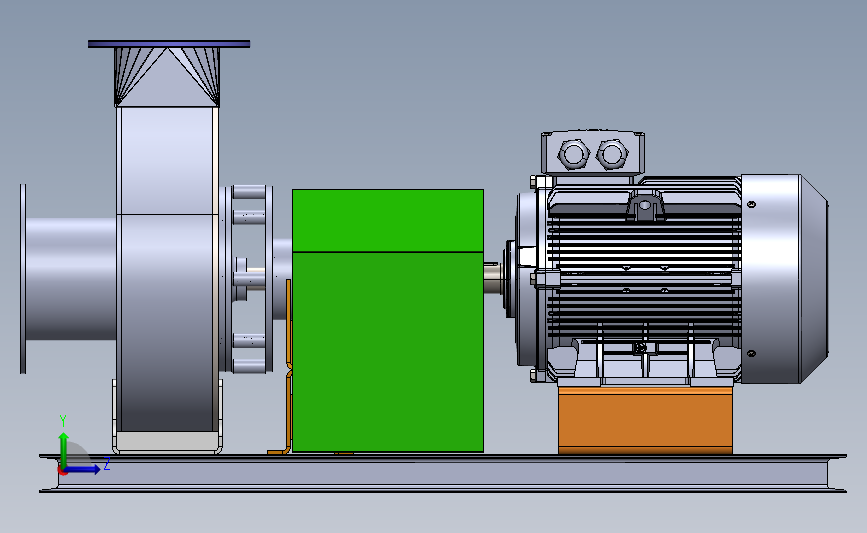Viewport: 867px width, 533px height.
Task: Click the blue Z axis arrow of triad
Action: pos(83,469)
